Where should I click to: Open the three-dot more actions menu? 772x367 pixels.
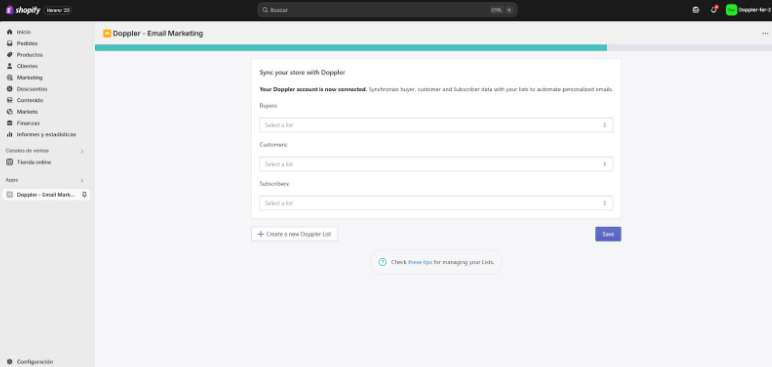pyautogui.click(x=765, y=33)
